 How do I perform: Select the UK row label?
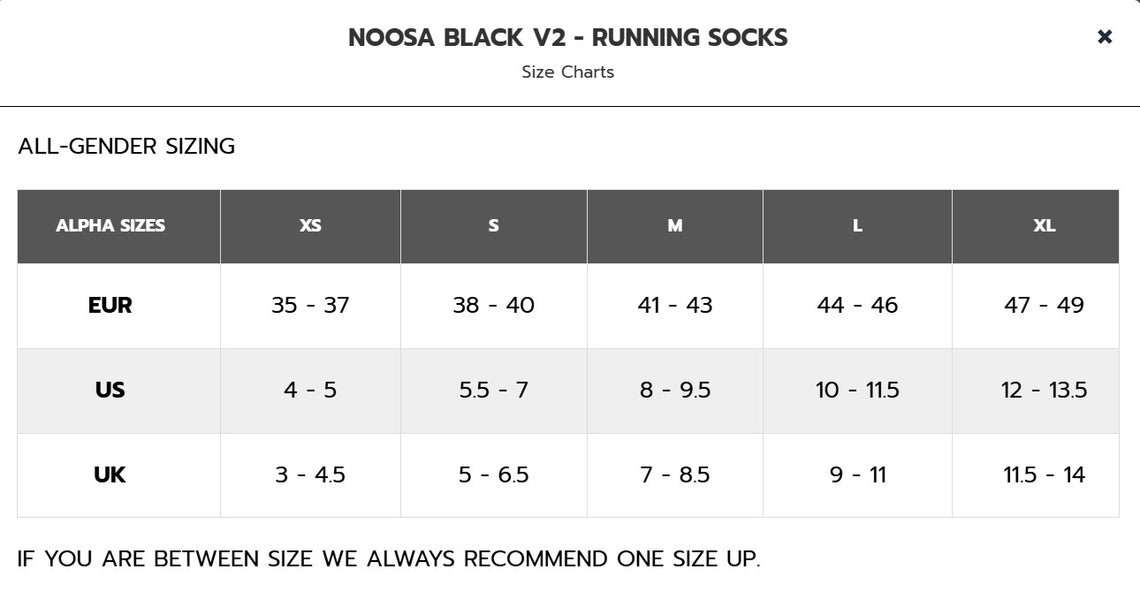[110, 475]
